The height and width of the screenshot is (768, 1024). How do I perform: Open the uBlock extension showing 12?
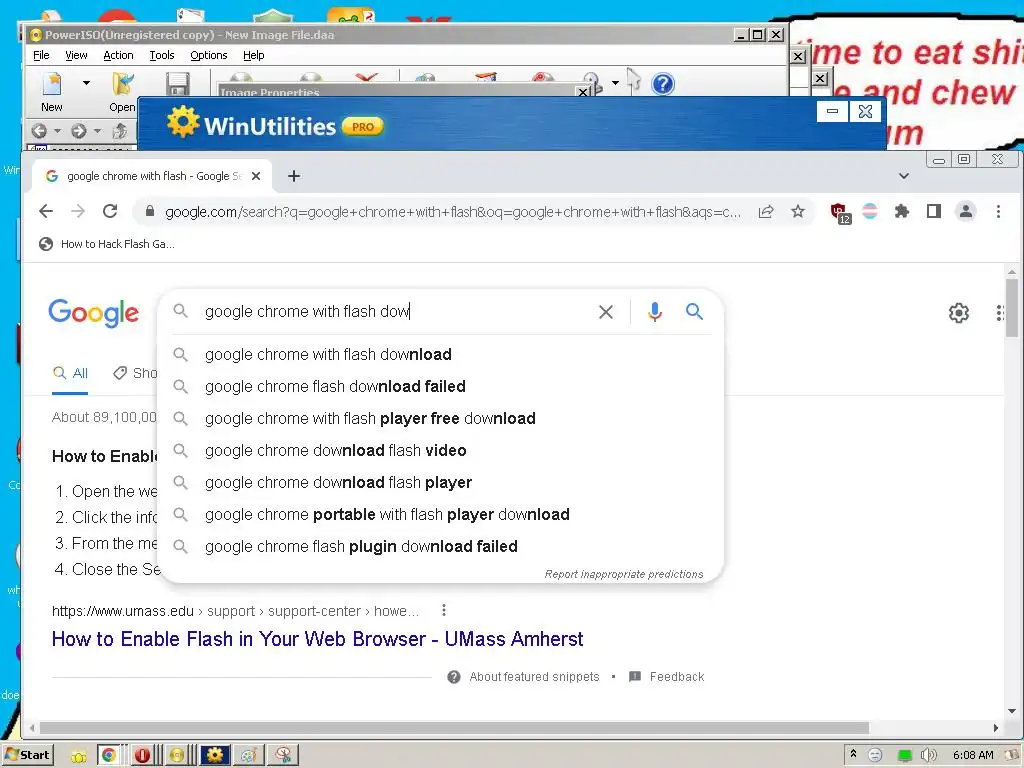[x=840, y=212]
